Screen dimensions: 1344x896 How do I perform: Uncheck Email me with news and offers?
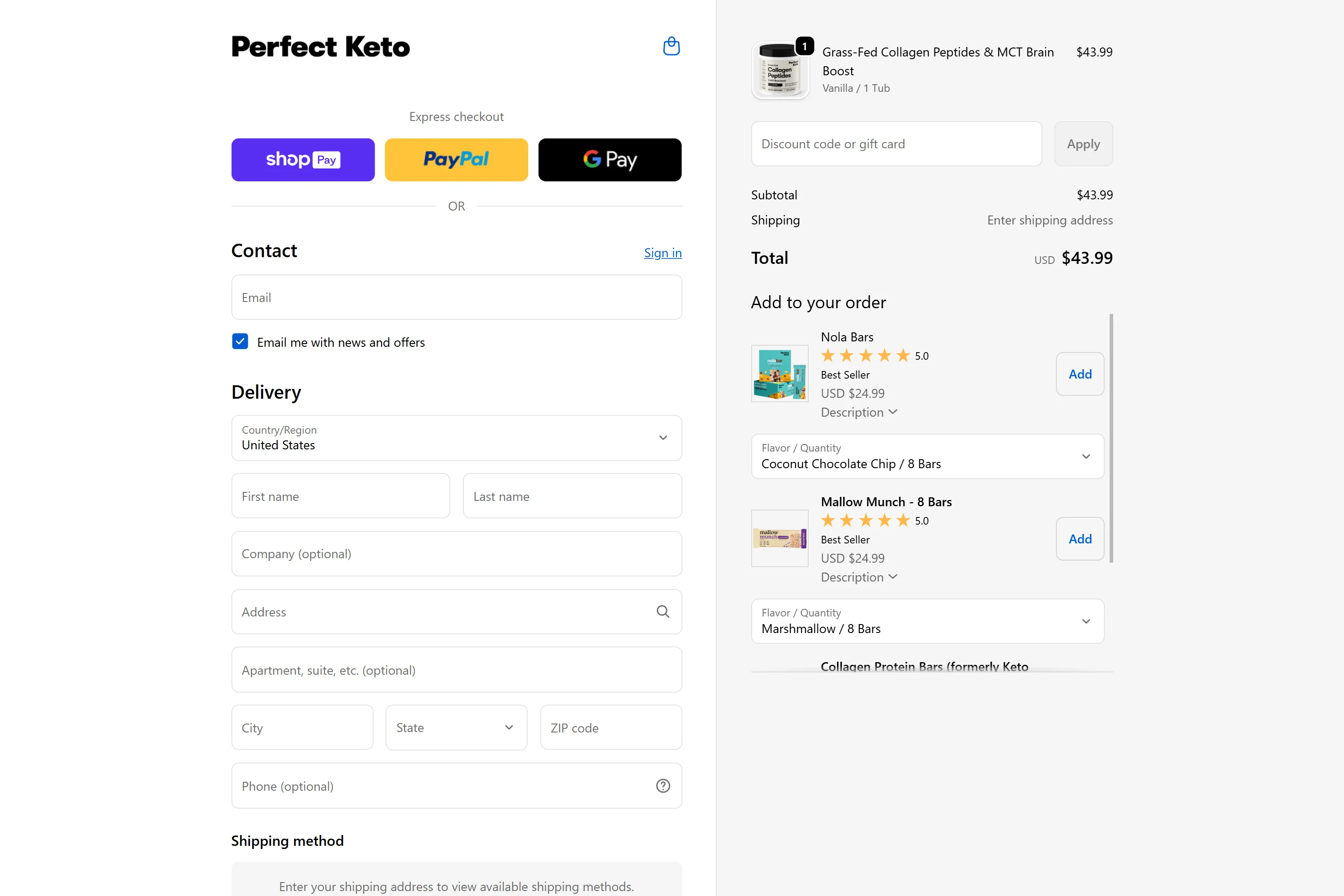click(x=240, y=342)
